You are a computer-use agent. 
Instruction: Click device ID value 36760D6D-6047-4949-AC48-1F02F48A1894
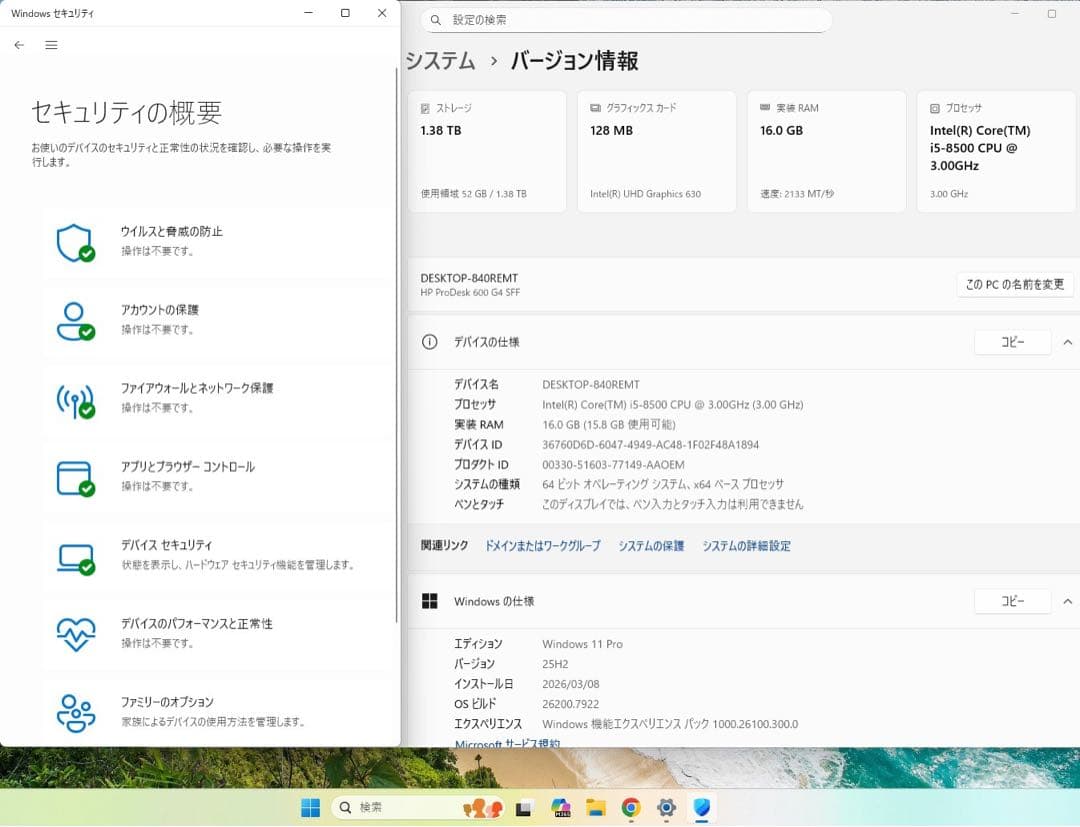point(650,445)
